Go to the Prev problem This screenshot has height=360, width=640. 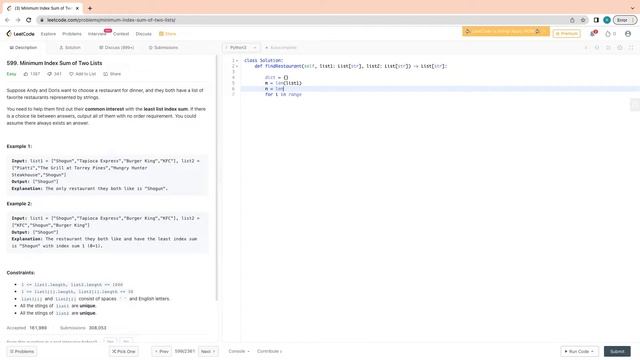pos(162,351)
